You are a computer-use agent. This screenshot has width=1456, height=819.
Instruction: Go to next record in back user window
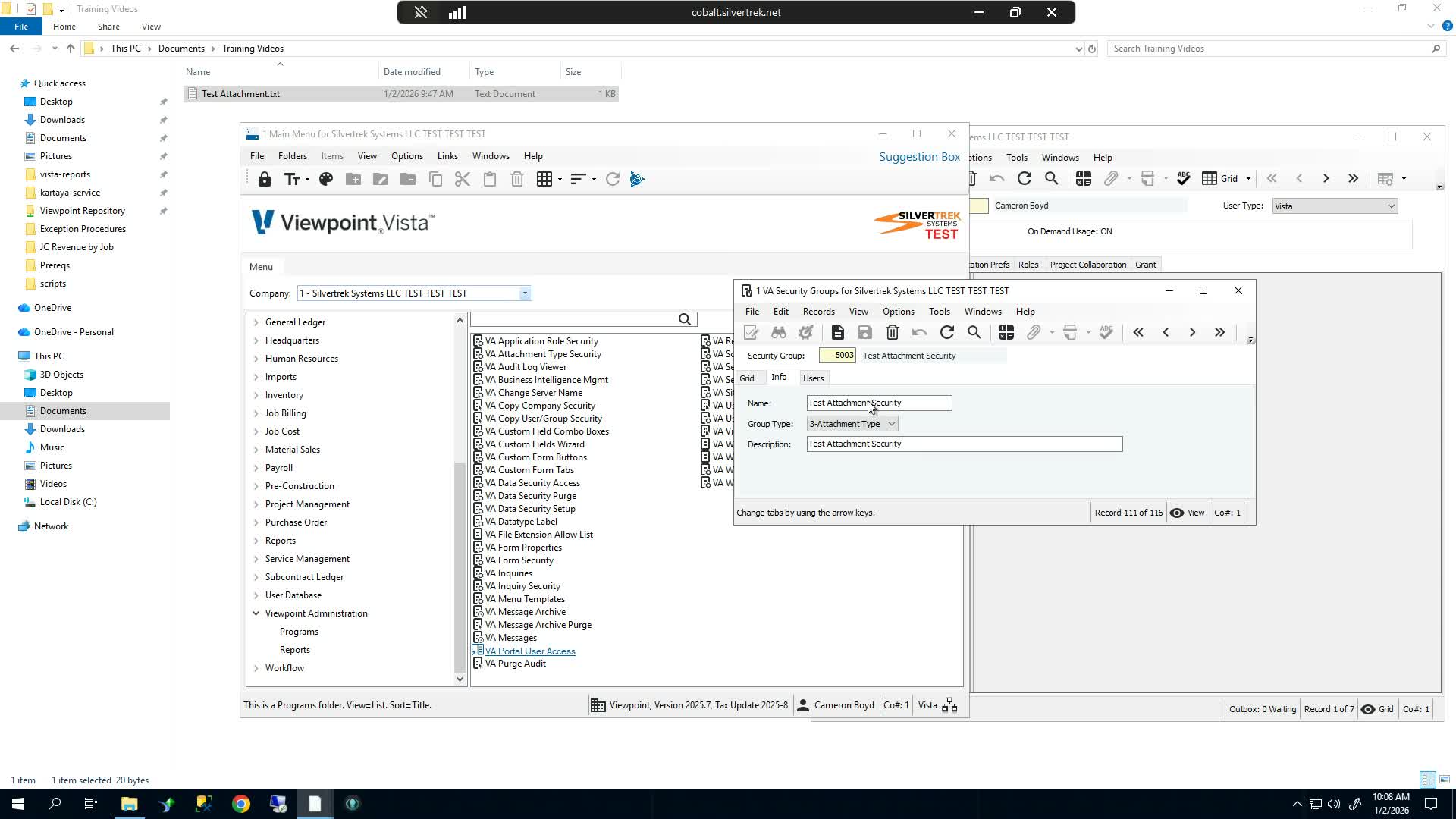pyautogui.click(x=1326, y=179)
